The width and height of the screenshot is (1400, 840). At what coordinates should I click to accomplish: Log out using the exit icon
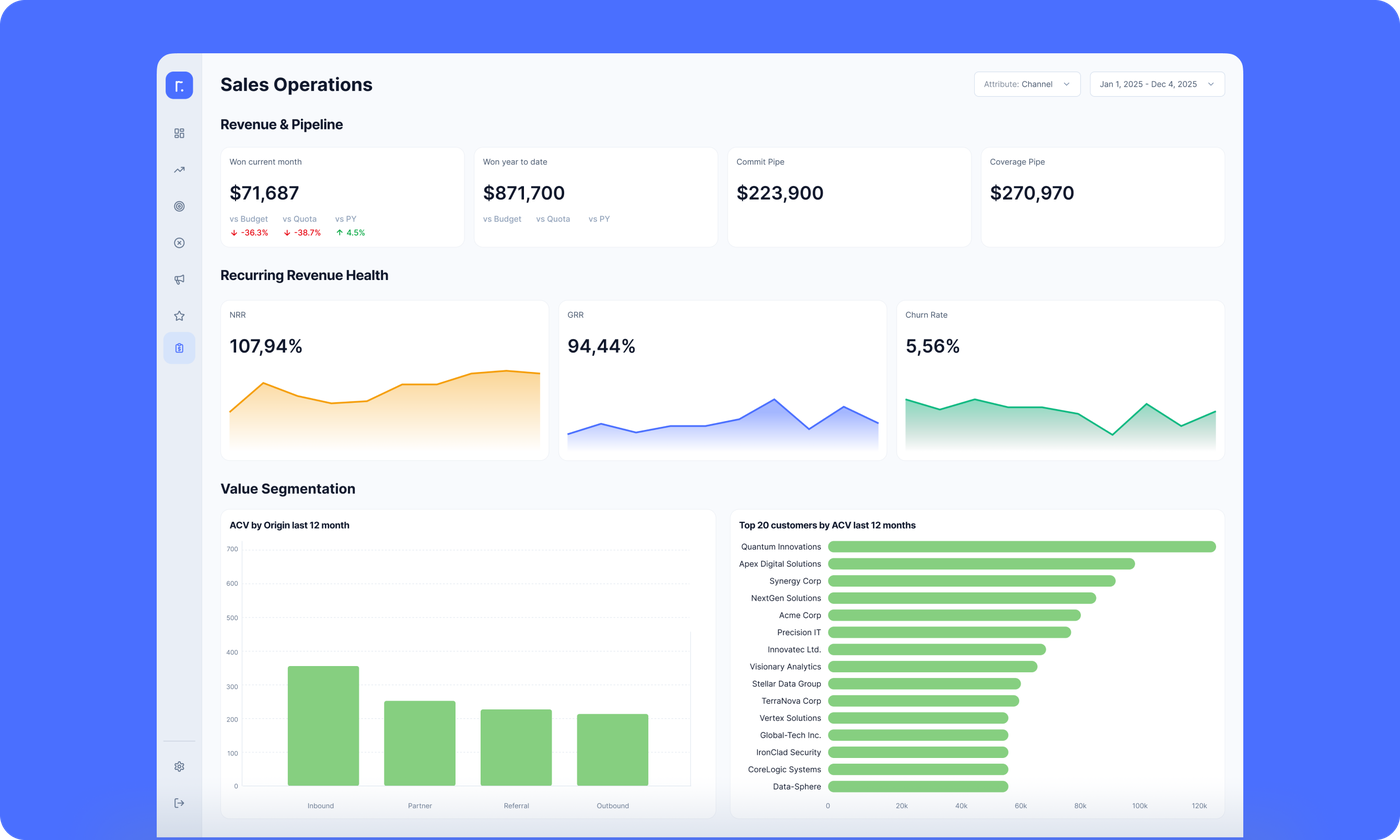[x=179, y=803]
